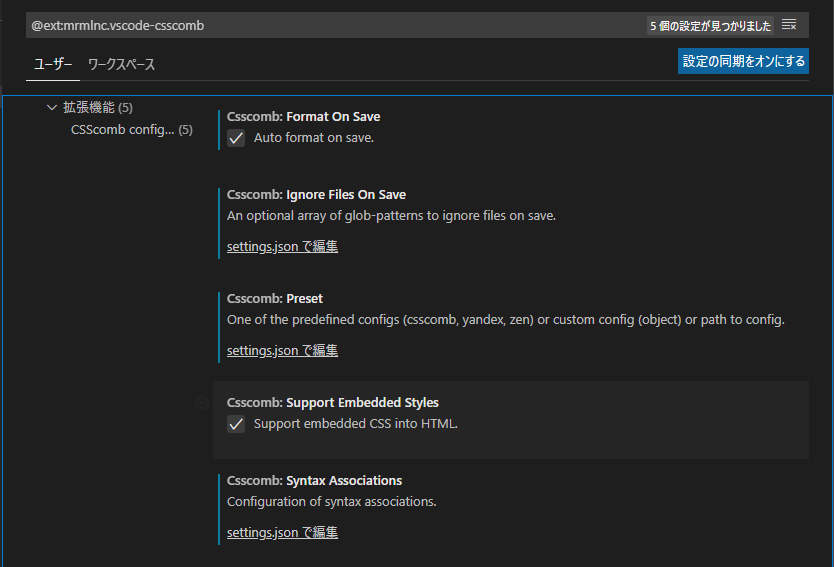The image size is (834, 567).
Task: Click the Csscomb: Syntax Associations title
Action: coord(314,481)
